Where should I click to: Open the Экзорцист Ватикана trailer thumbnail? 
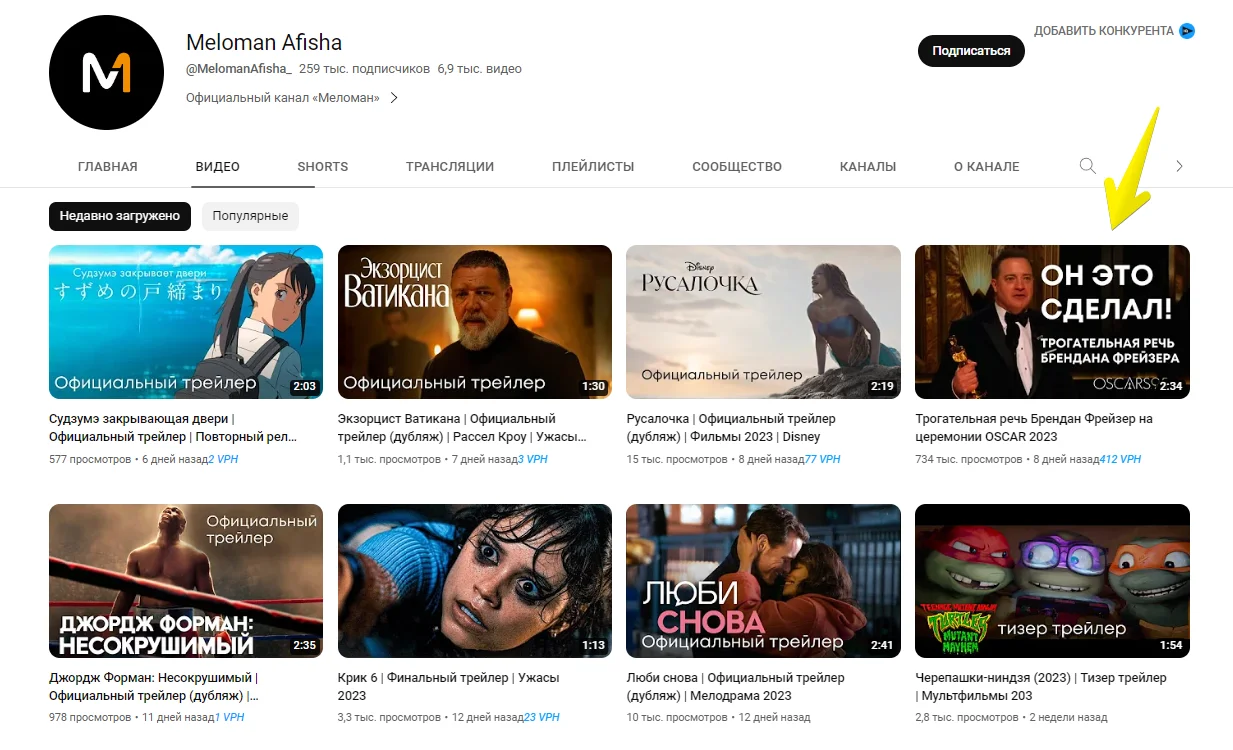474,322
